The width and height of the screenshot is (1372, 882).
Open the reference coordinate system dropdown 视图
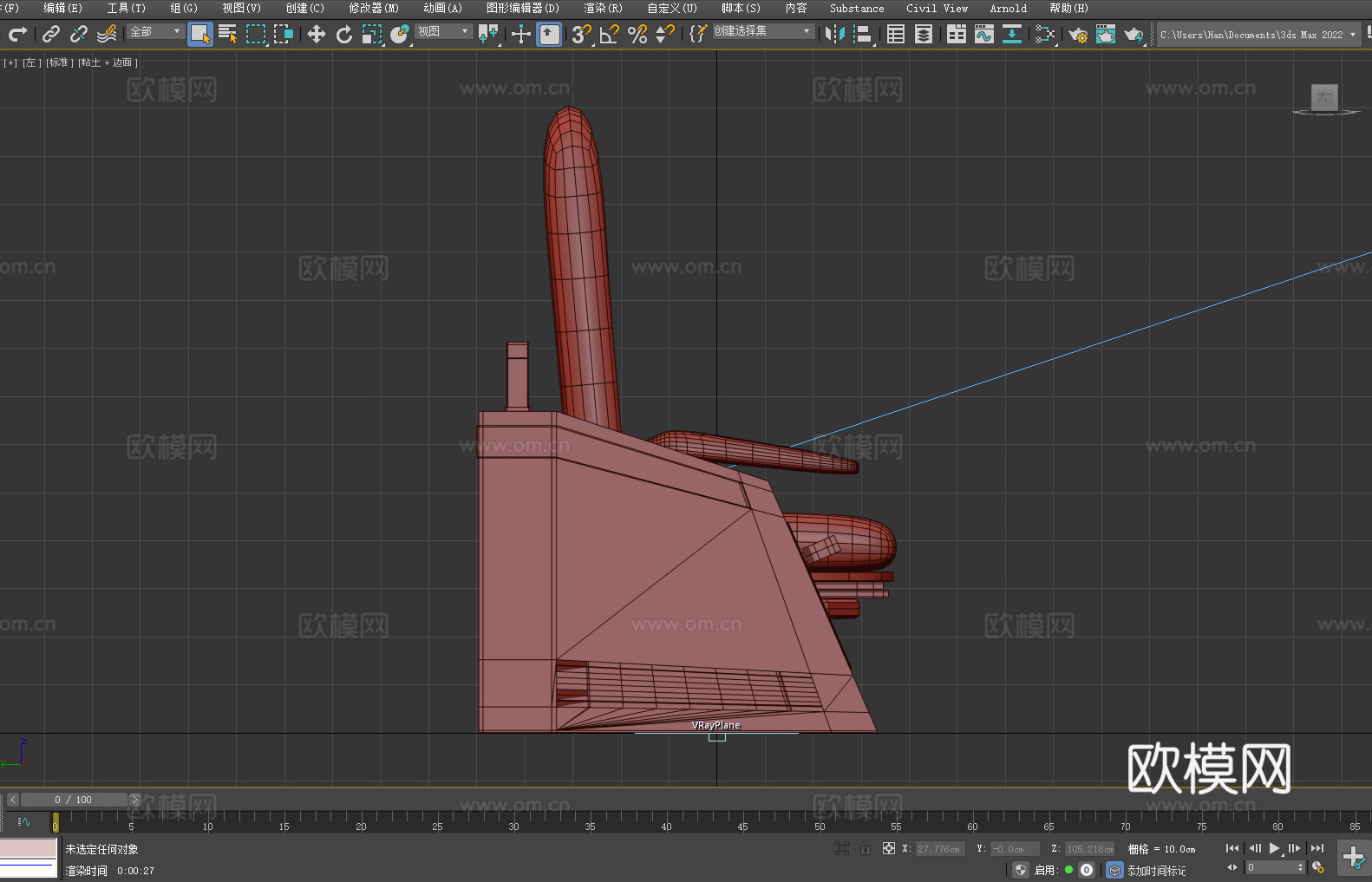tap(443, 31)
